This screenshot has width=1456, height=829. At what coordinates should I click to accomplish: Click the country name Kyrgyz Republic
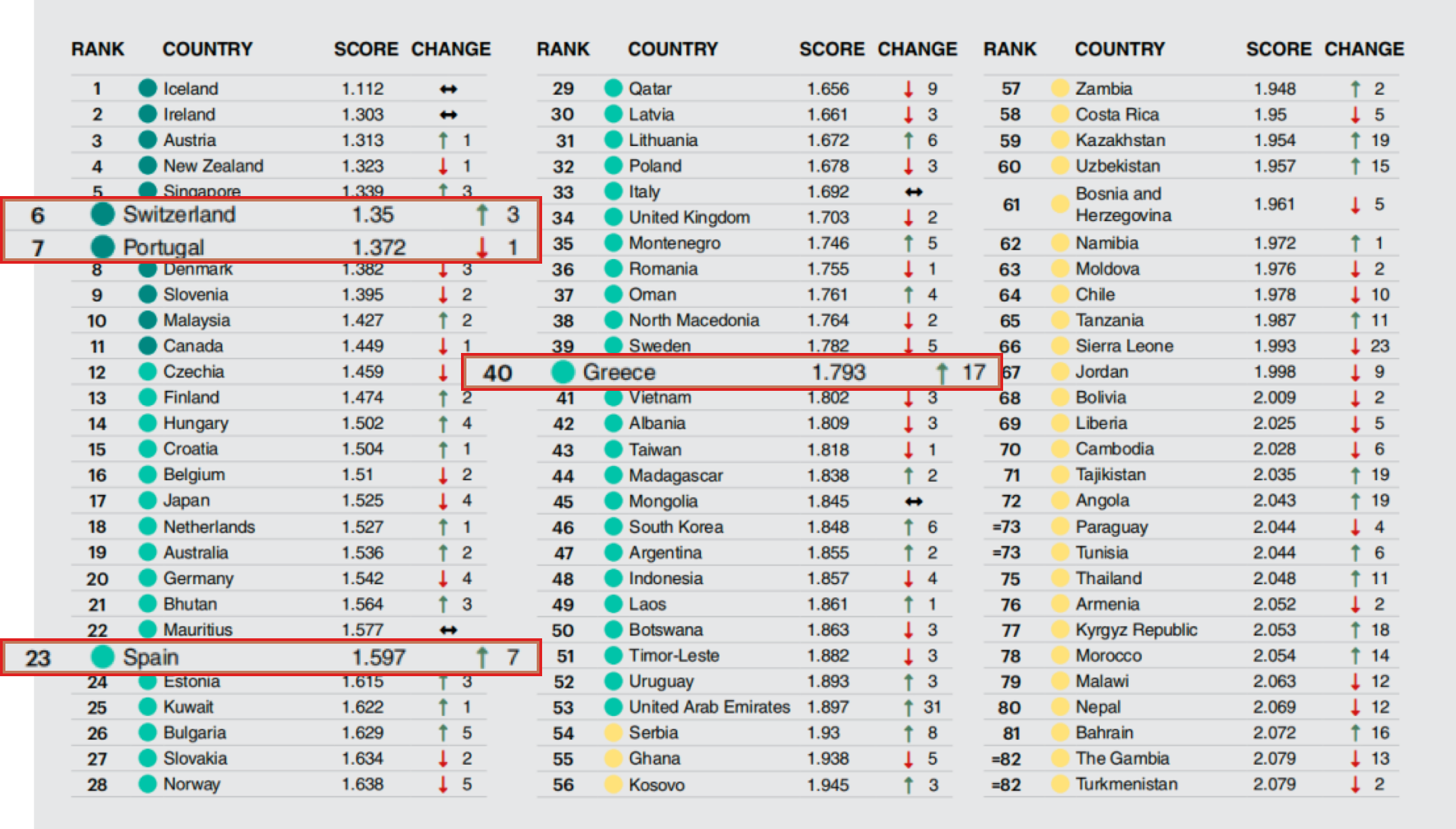1136,630
